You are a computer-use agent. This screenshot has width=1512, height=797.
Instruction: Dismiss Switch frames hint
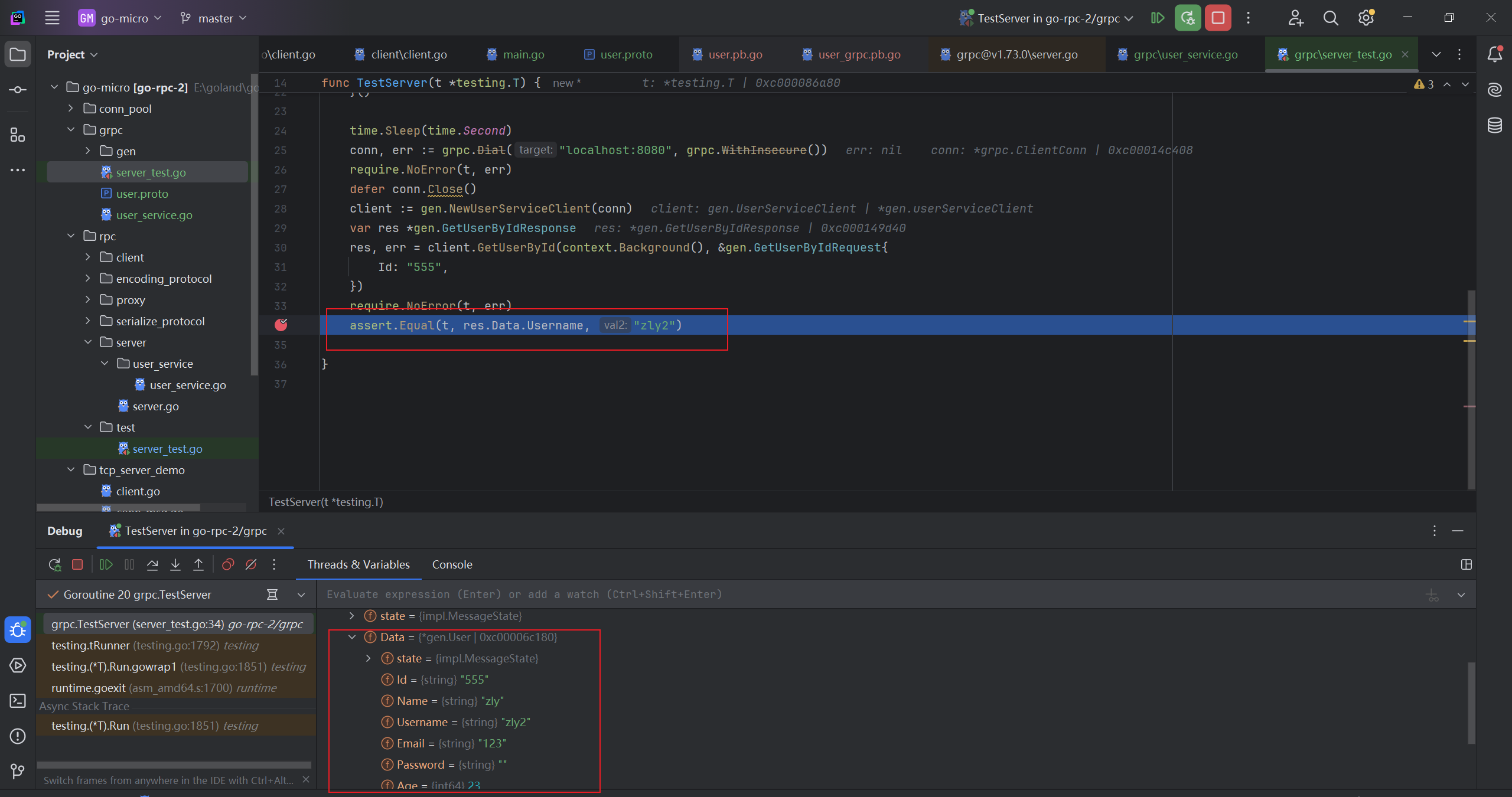coord(306,780)
